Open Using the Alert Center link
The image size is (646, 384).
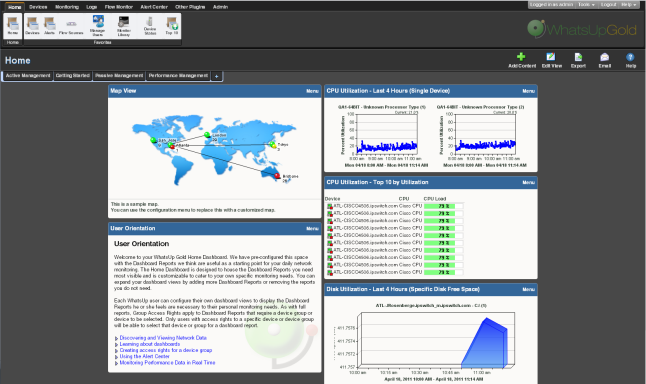tap(144, 356)
